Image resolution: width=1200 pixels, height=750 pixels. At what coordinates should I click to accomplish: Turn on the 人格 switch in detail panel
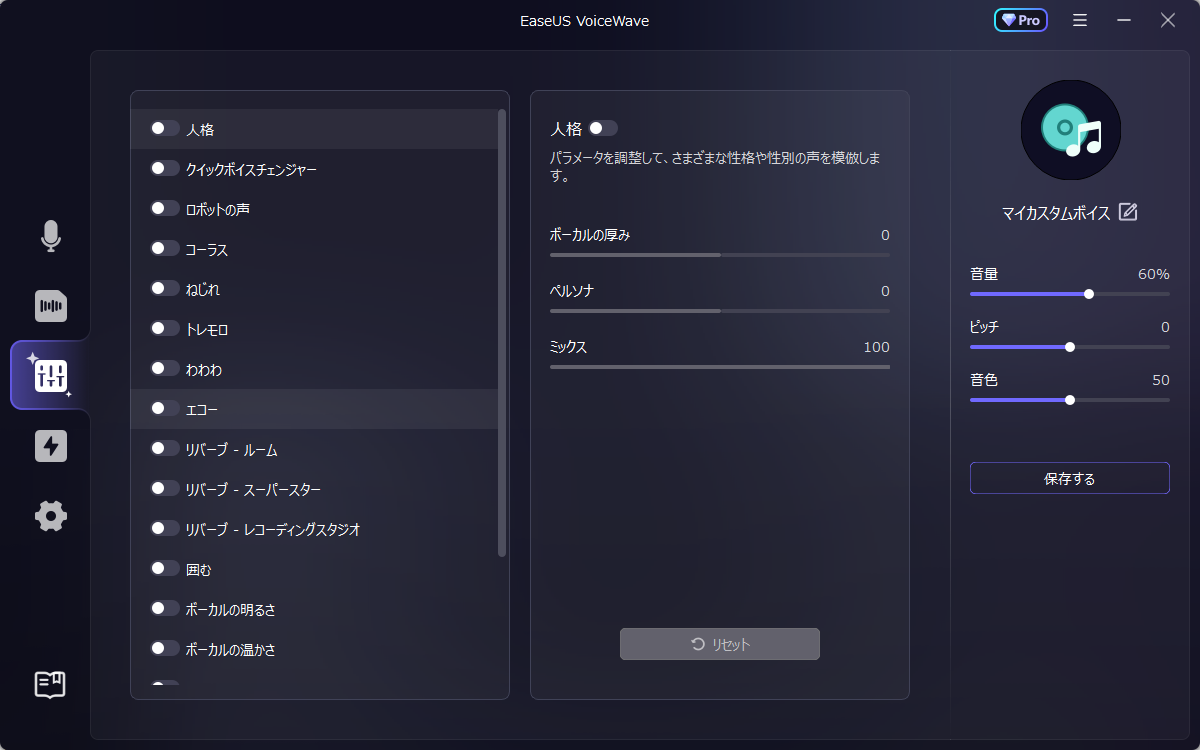tap(603, 128)
